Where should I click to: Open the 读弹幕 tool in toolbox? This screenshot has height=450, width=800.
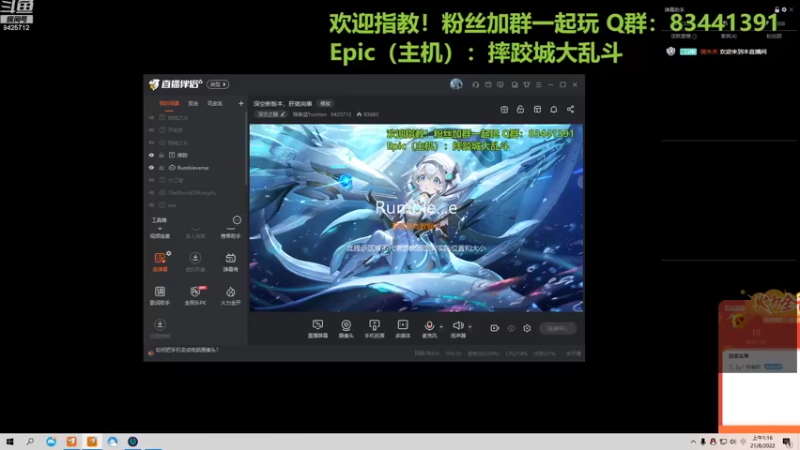(x=160, y=262)
